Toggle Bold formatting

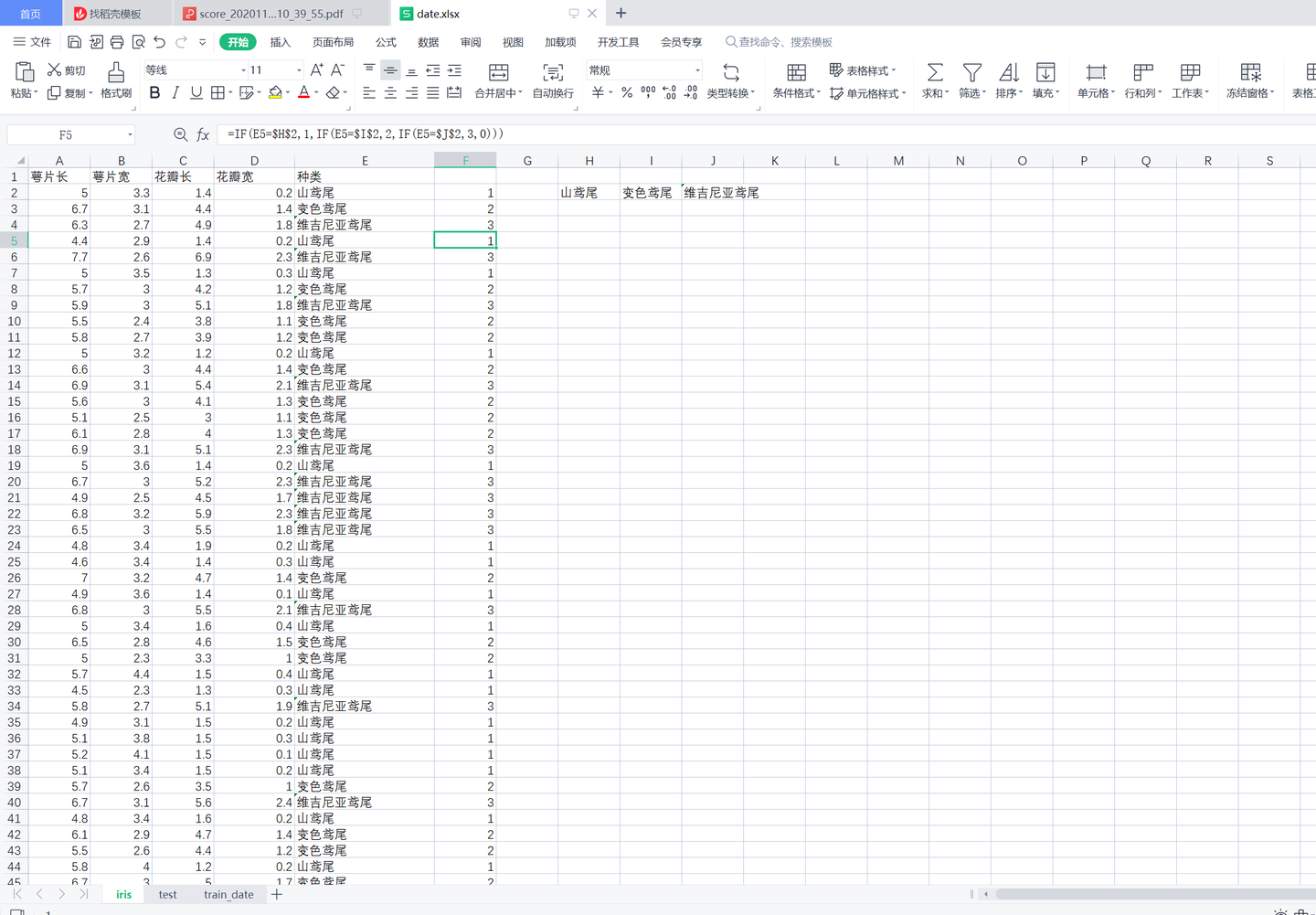click(154, 92)
